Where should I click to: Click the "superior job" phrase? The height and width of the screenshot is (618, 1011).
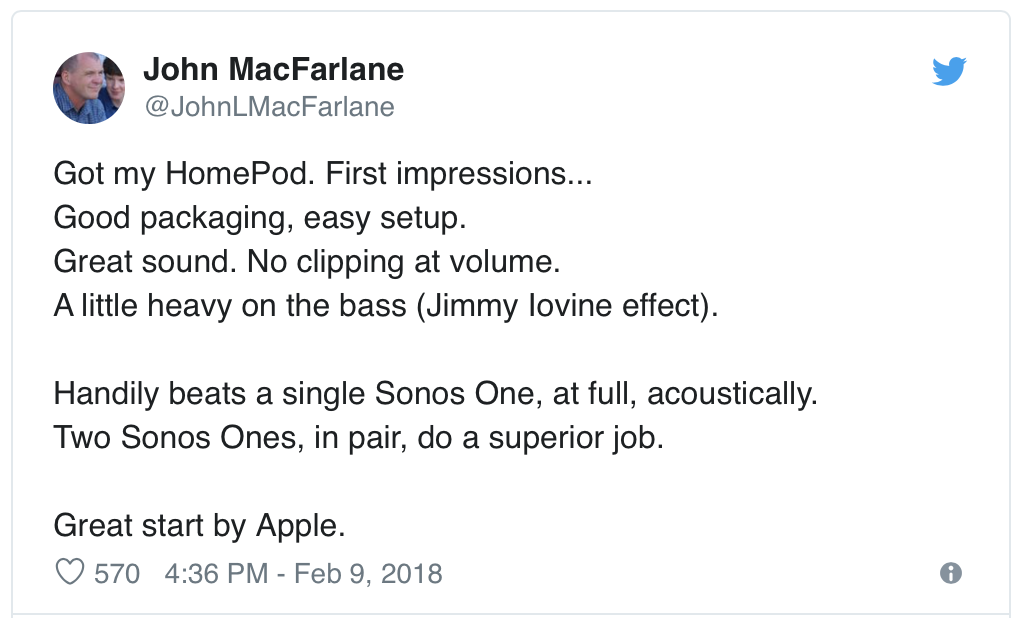tap(575, 437)
